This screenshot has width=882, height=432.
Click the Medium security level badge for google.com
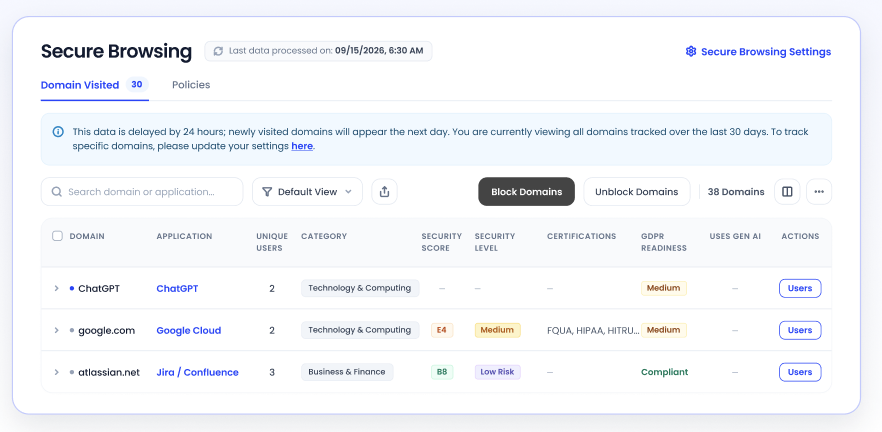pyautogui.click(x=497, y=330)
